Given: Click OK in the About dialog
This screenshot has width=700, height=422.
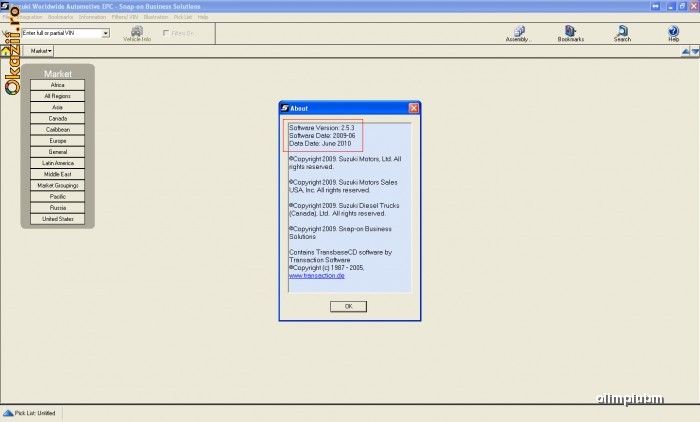Looking at the screenshot, I should point(349,306).
